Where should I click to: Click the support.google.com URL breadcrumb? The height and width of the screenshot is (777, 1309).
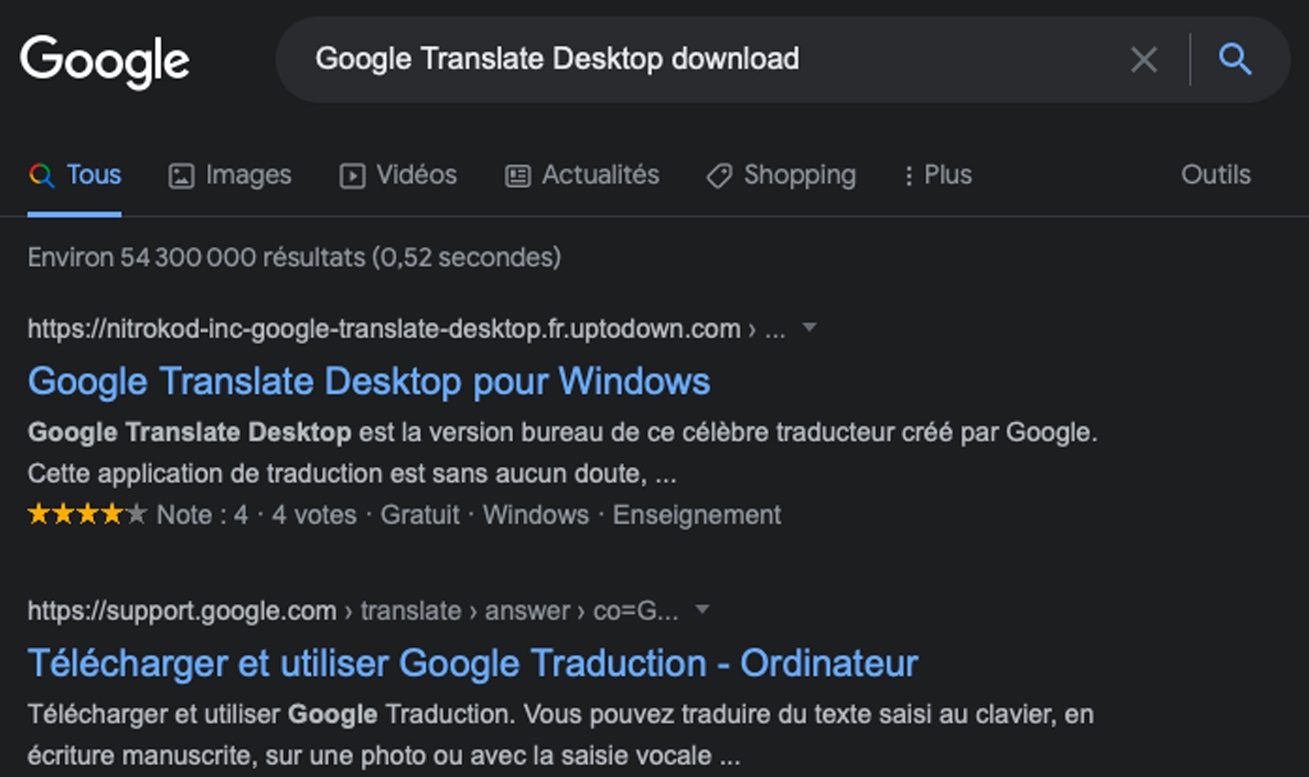click(353, 611)
